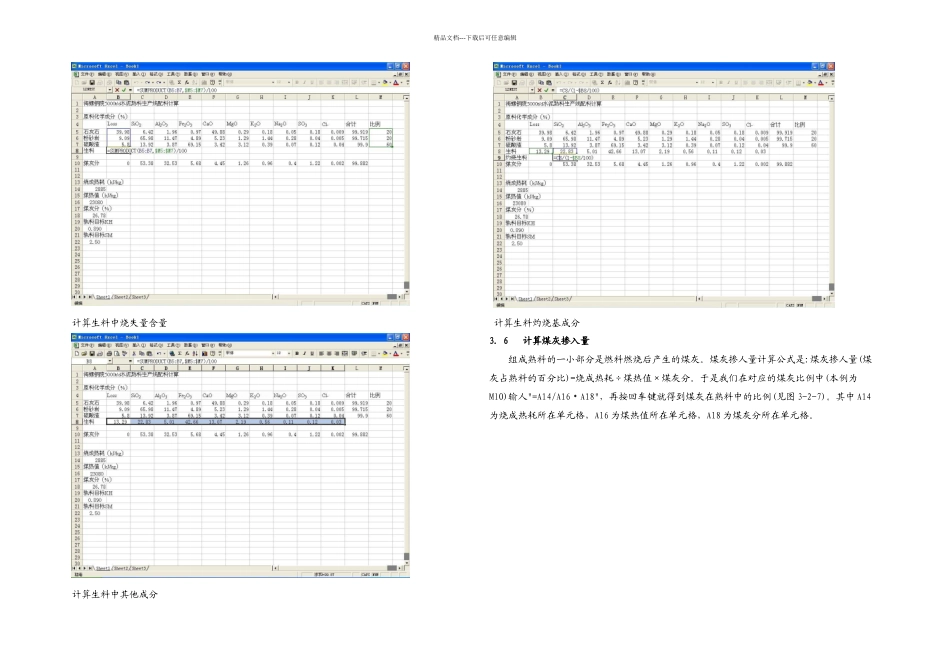Toggle Underline in lower-left Excel window
The image size is (950, 672).
pos(312,353)
